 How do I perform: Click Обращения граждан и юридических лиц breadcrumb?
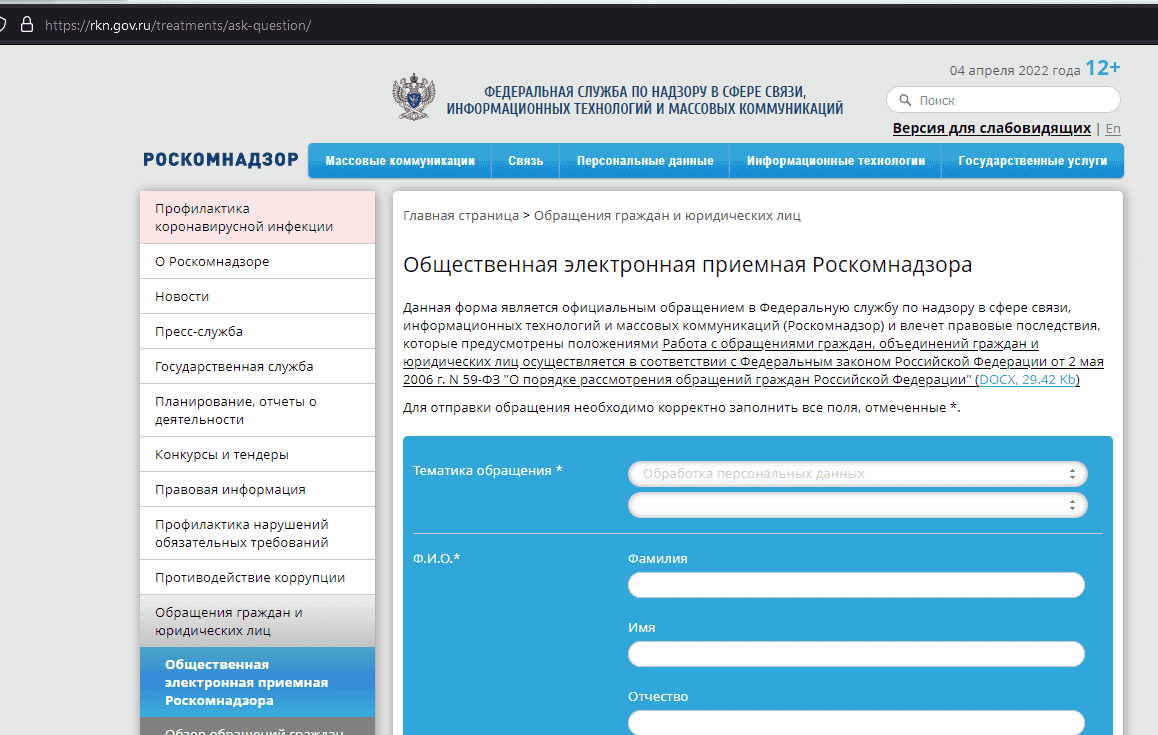point(667,216)
